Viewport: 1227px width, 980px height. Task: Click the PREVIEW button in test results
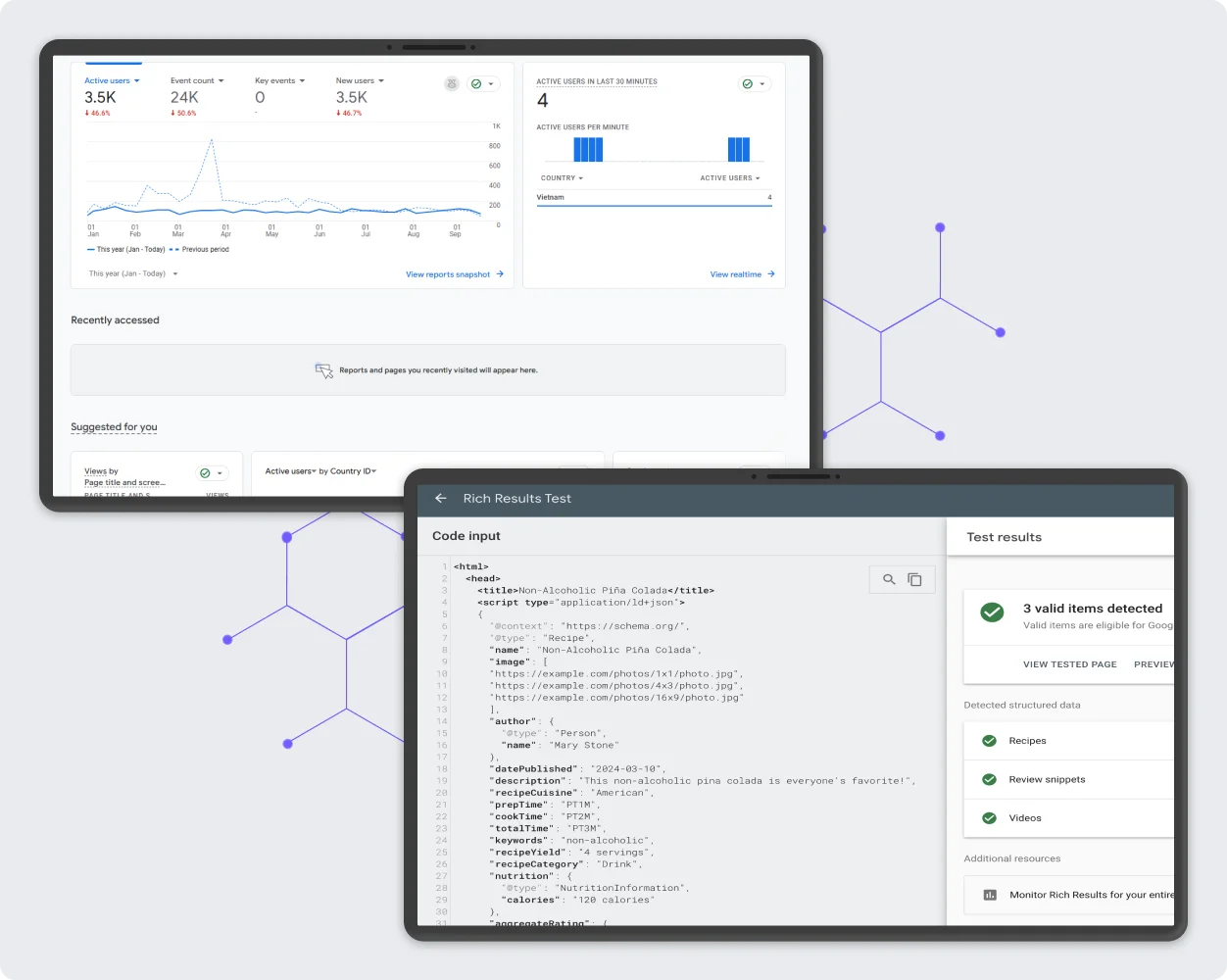coord(1153,664)
